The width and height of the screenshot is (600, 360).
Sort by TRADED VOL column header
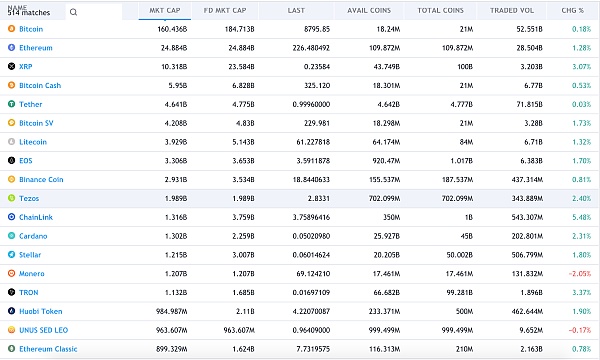(512, 11)
